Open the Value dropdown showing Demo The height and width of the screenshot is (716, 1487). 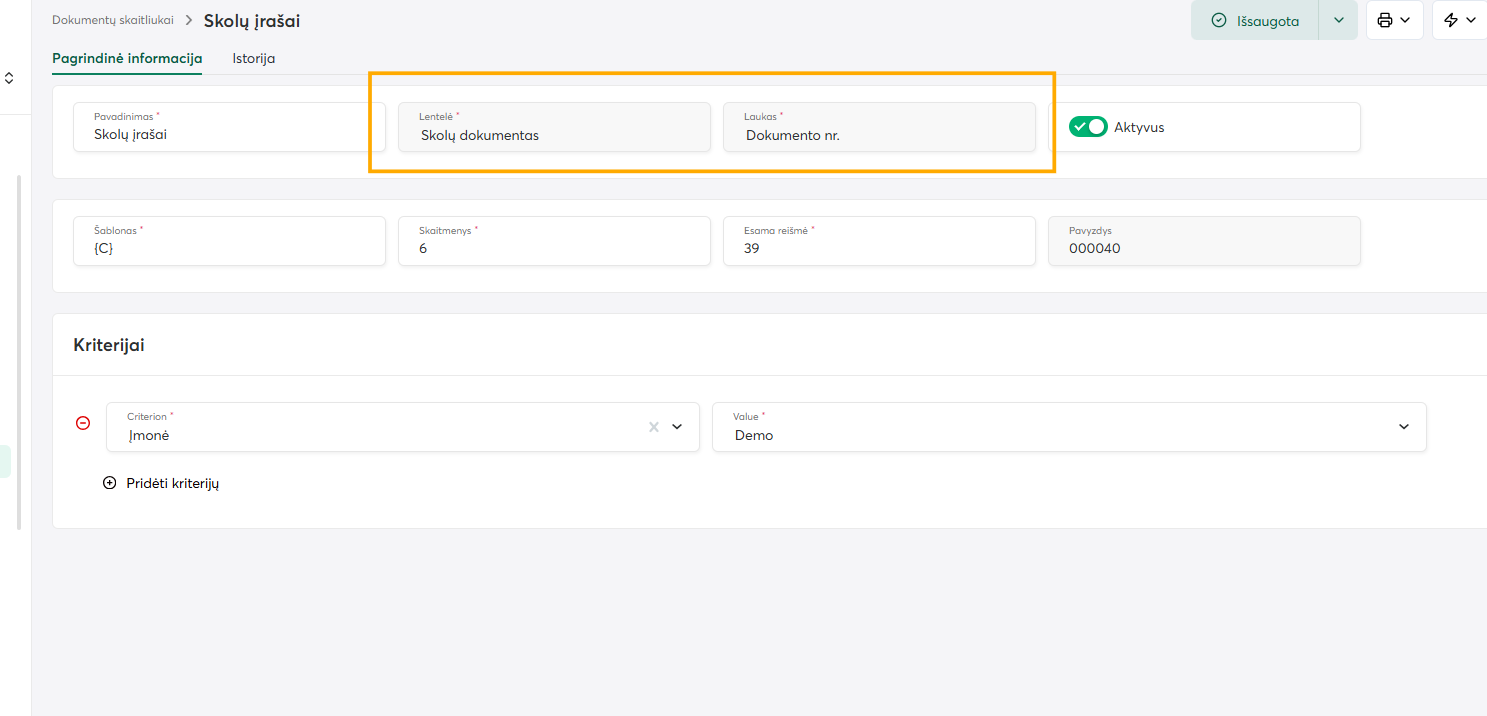1403,427
